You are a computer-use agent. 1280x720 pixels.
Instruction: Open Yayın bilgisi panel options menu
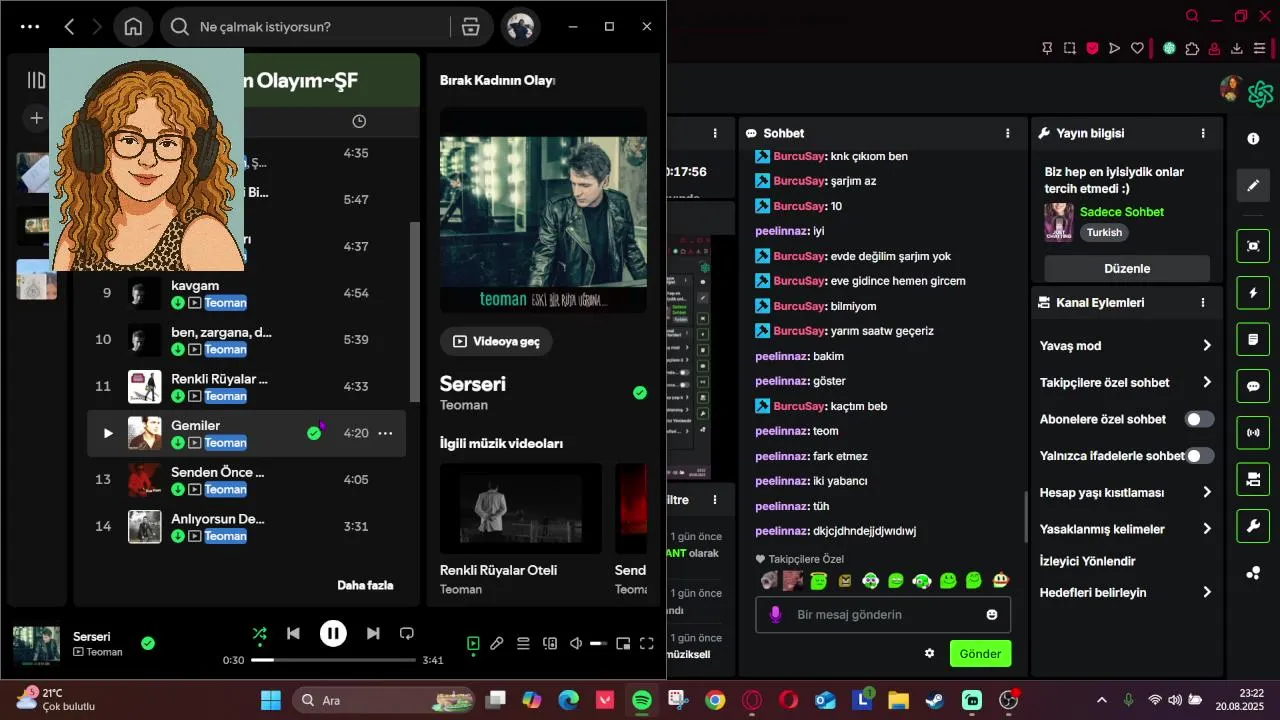tap(1203, 133)
